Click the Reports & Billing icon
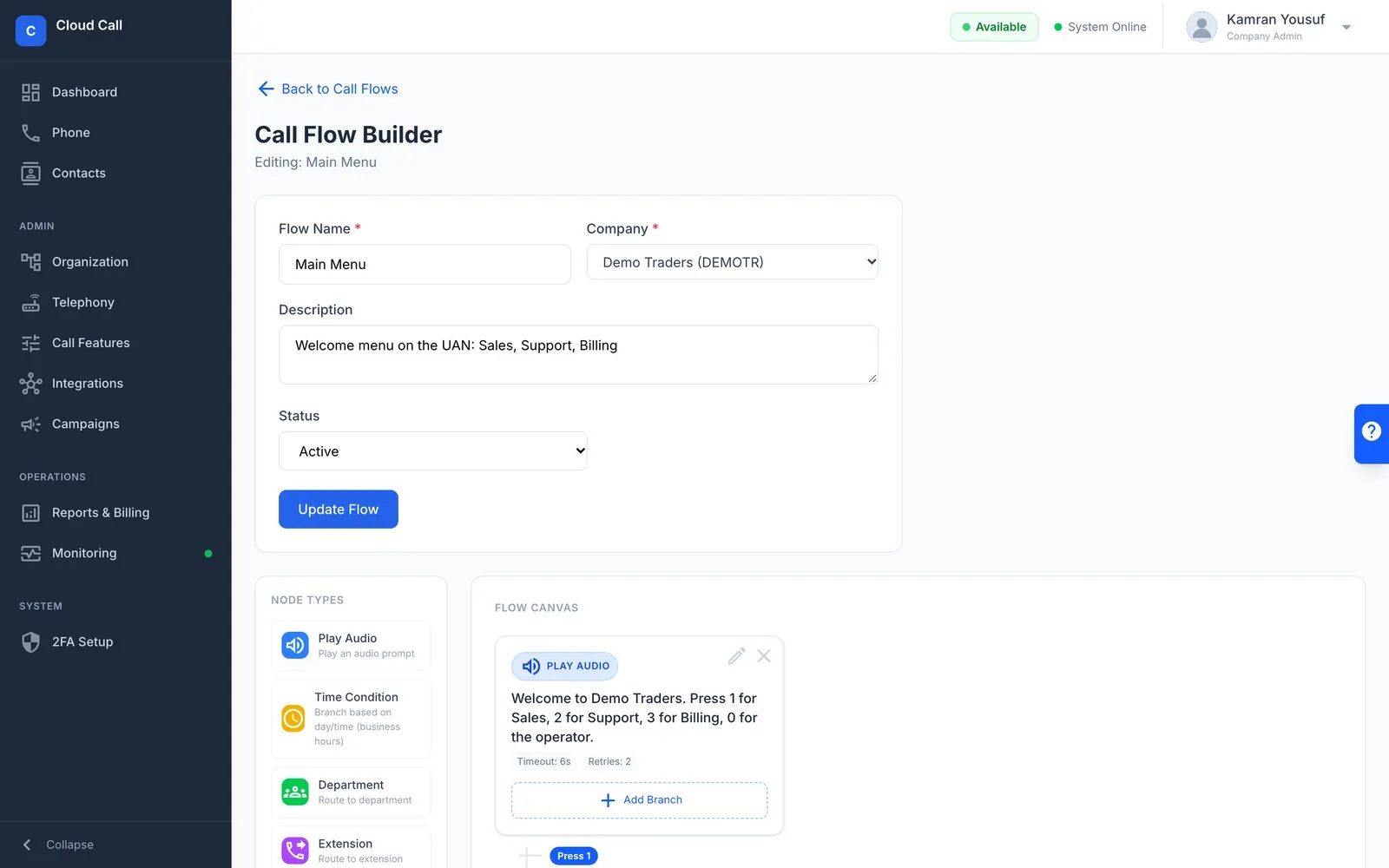1389x868 pixels. [x=30, y=513]
